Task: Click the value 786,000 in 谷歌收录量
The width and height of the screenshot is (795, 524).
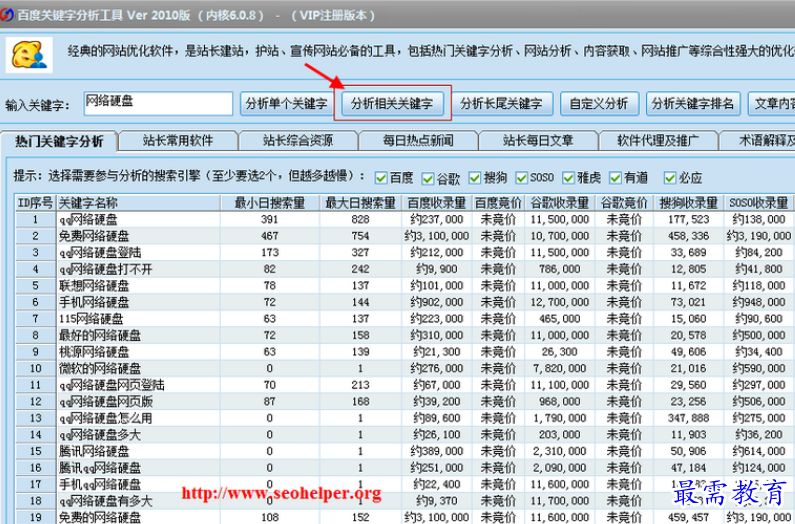Action: coord(560,269)
